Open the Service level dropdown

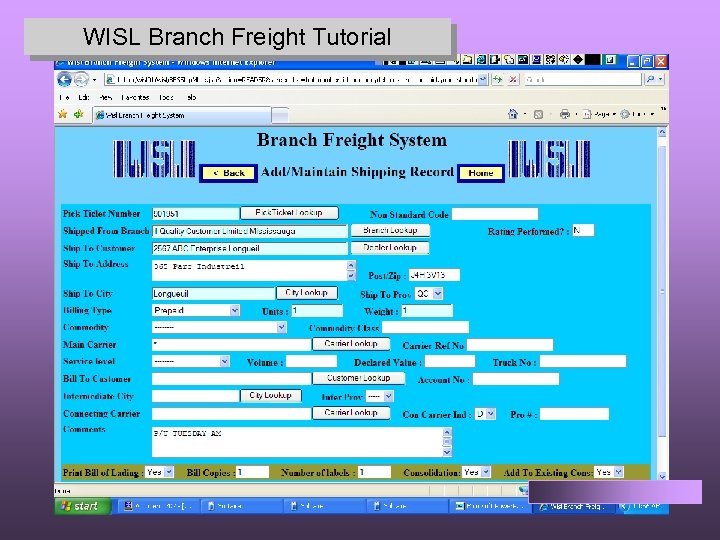(x=191, y=361)
